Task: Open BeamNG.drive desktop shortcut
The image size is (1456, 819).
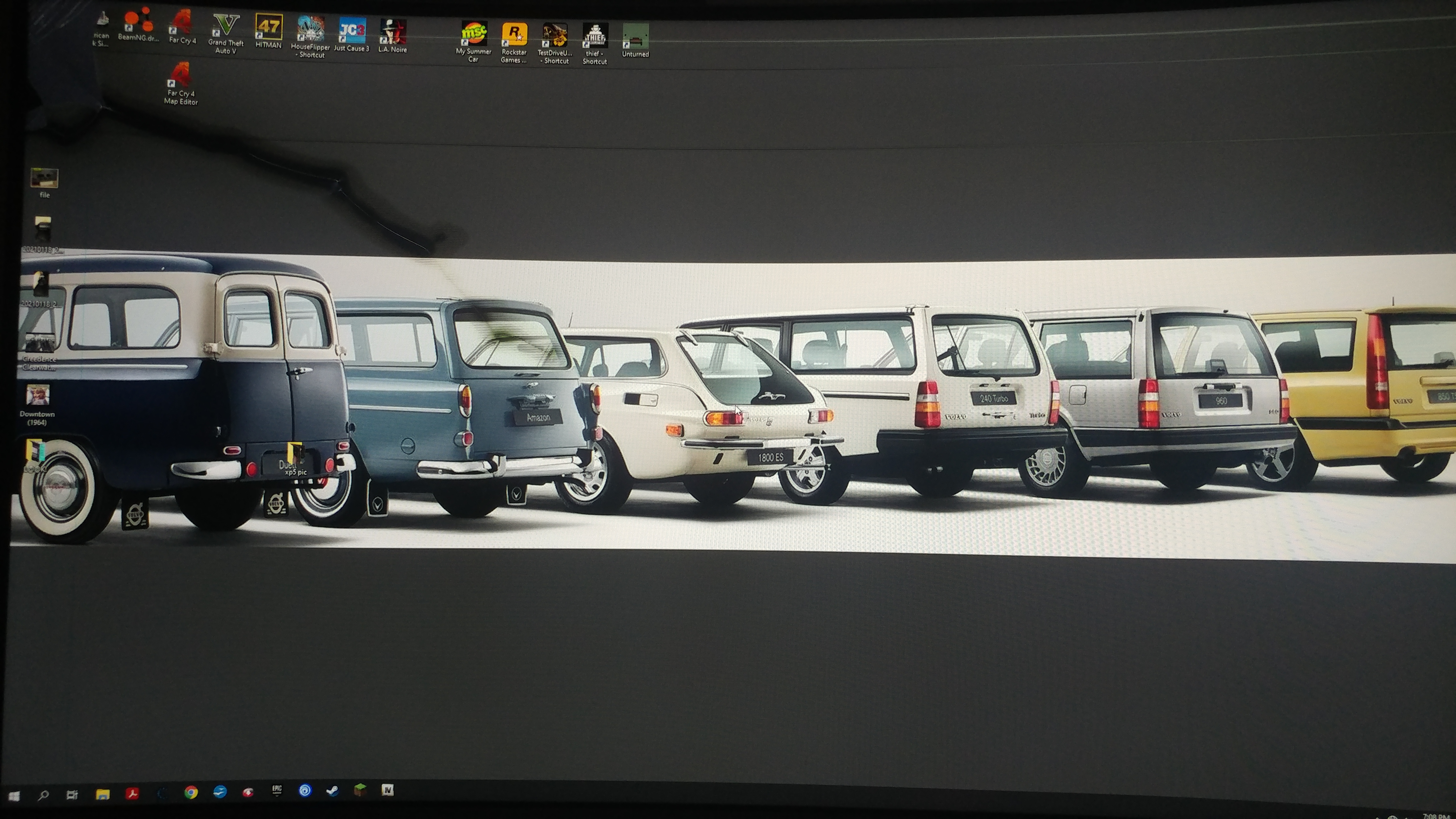Action: click(139, 22)
